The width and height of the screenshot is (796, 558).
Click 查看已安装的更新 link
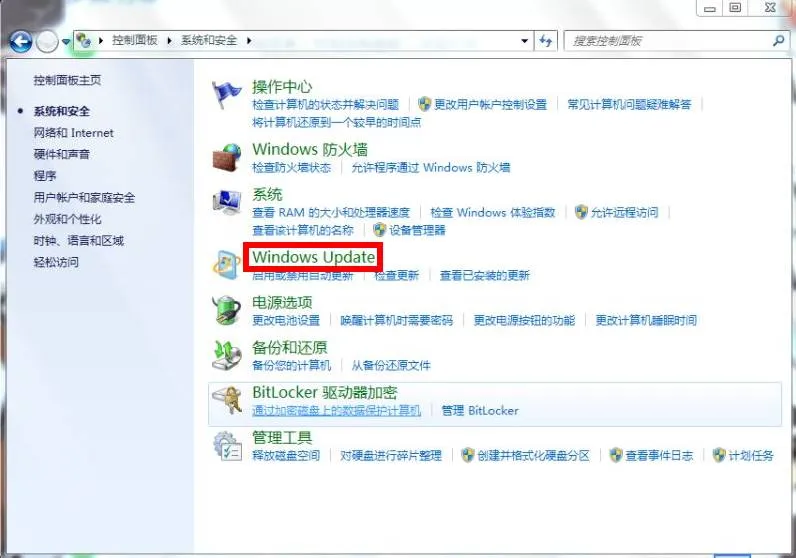(484, 276)
